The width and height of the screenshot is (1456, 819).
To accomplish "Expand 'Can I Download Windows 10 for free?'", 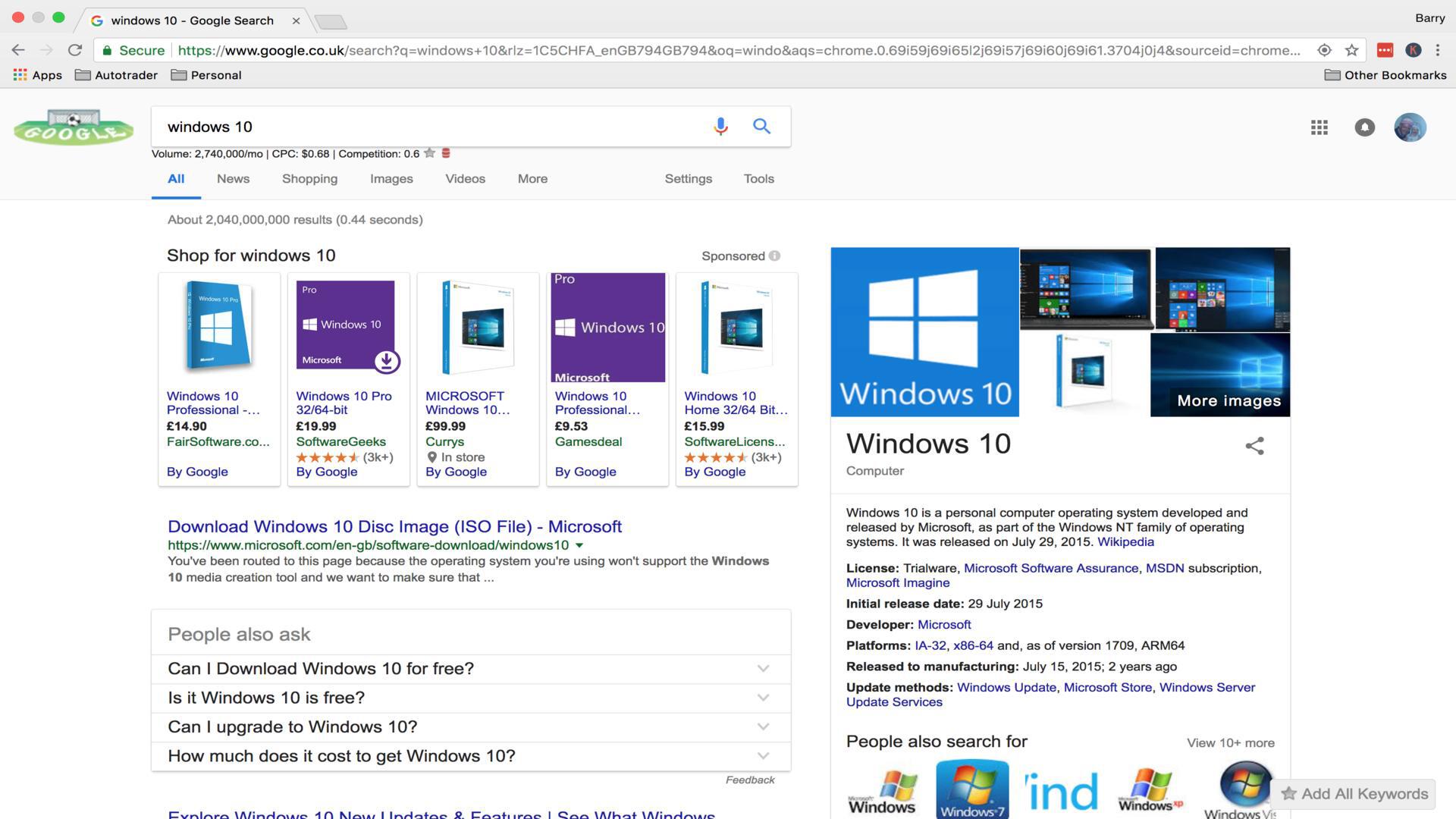I will tap(471, 668).
